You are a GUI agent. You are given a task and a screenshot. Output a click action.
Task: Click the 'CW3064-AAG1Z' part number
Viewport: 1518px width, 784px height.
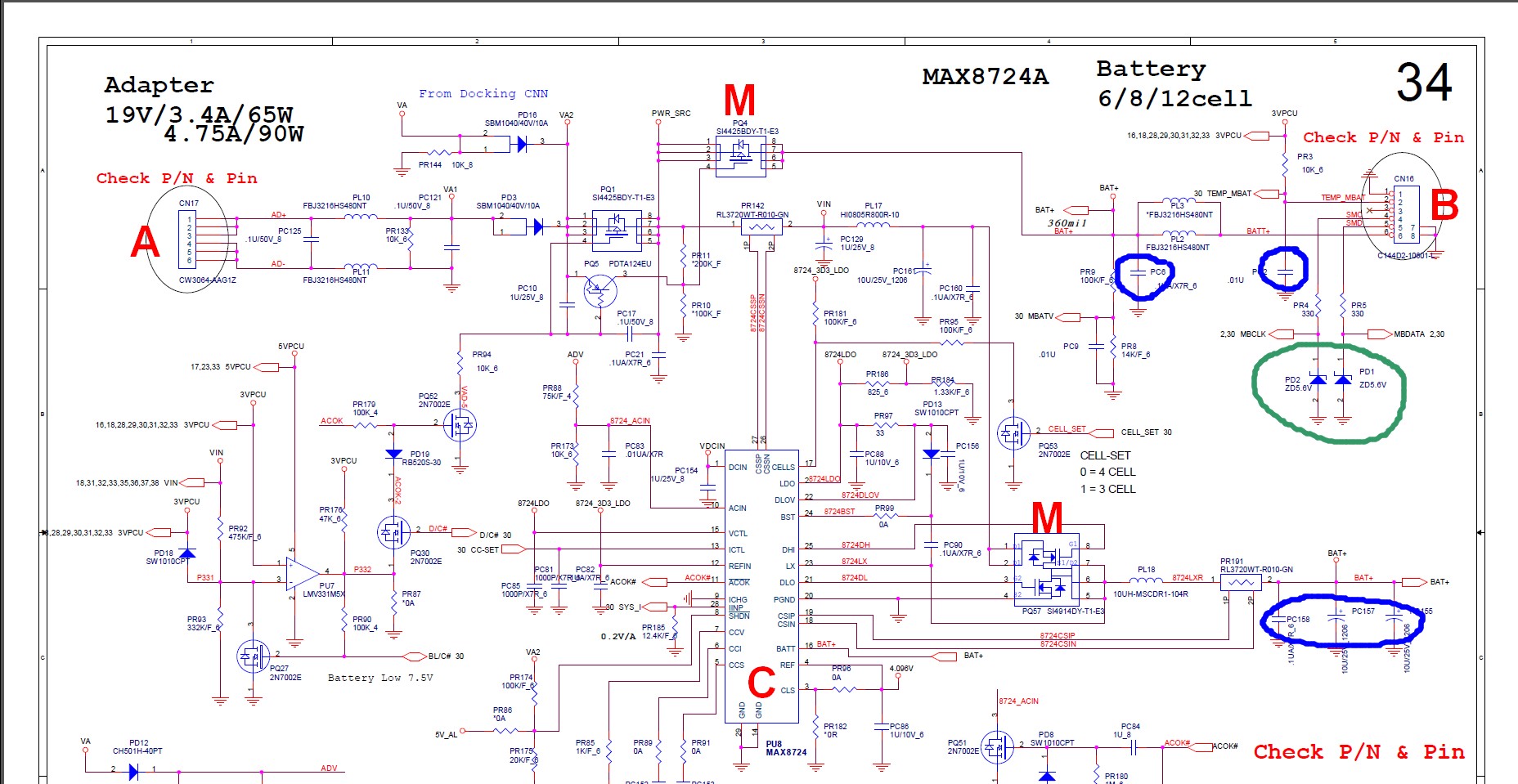(x=208, y=280)
